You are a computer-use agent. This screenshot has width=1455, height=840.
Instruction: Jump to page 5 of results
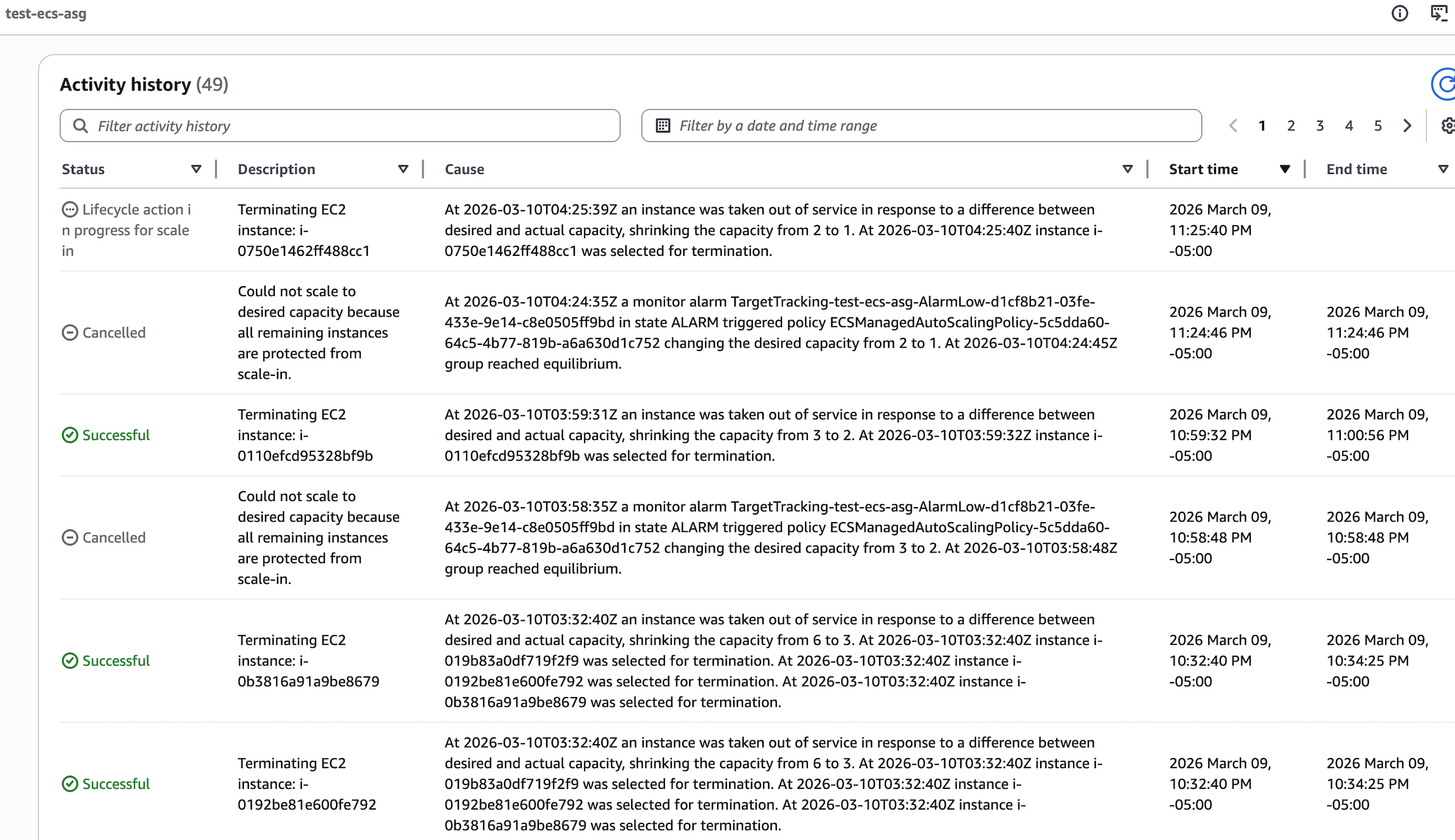(1378, 126)
